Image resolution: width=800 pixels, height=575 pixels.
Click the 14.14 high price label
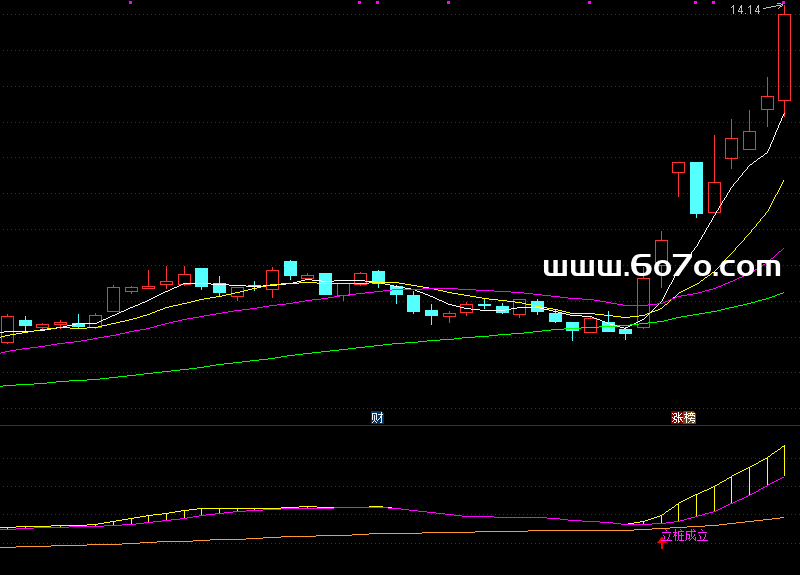tap(744, 10)
